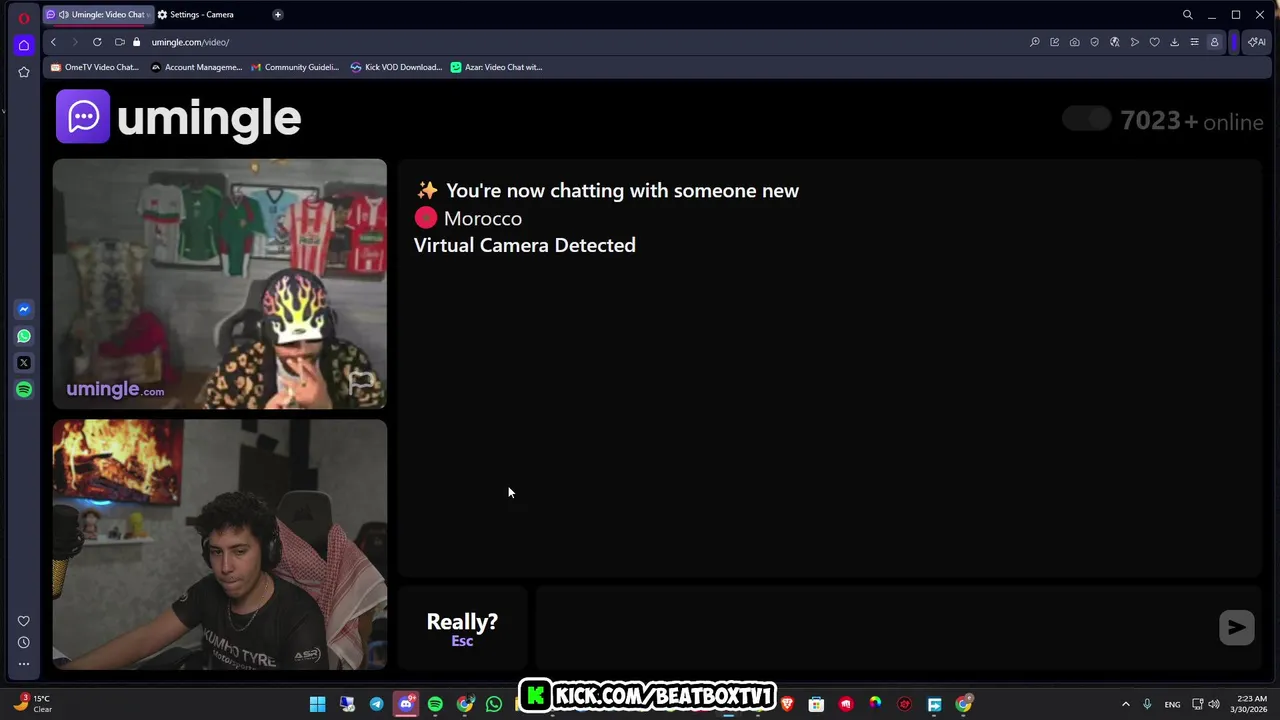The width and height of the screenshot is (1280, 720).
Task: Open a new browser tab
Action: click(278, 15)
